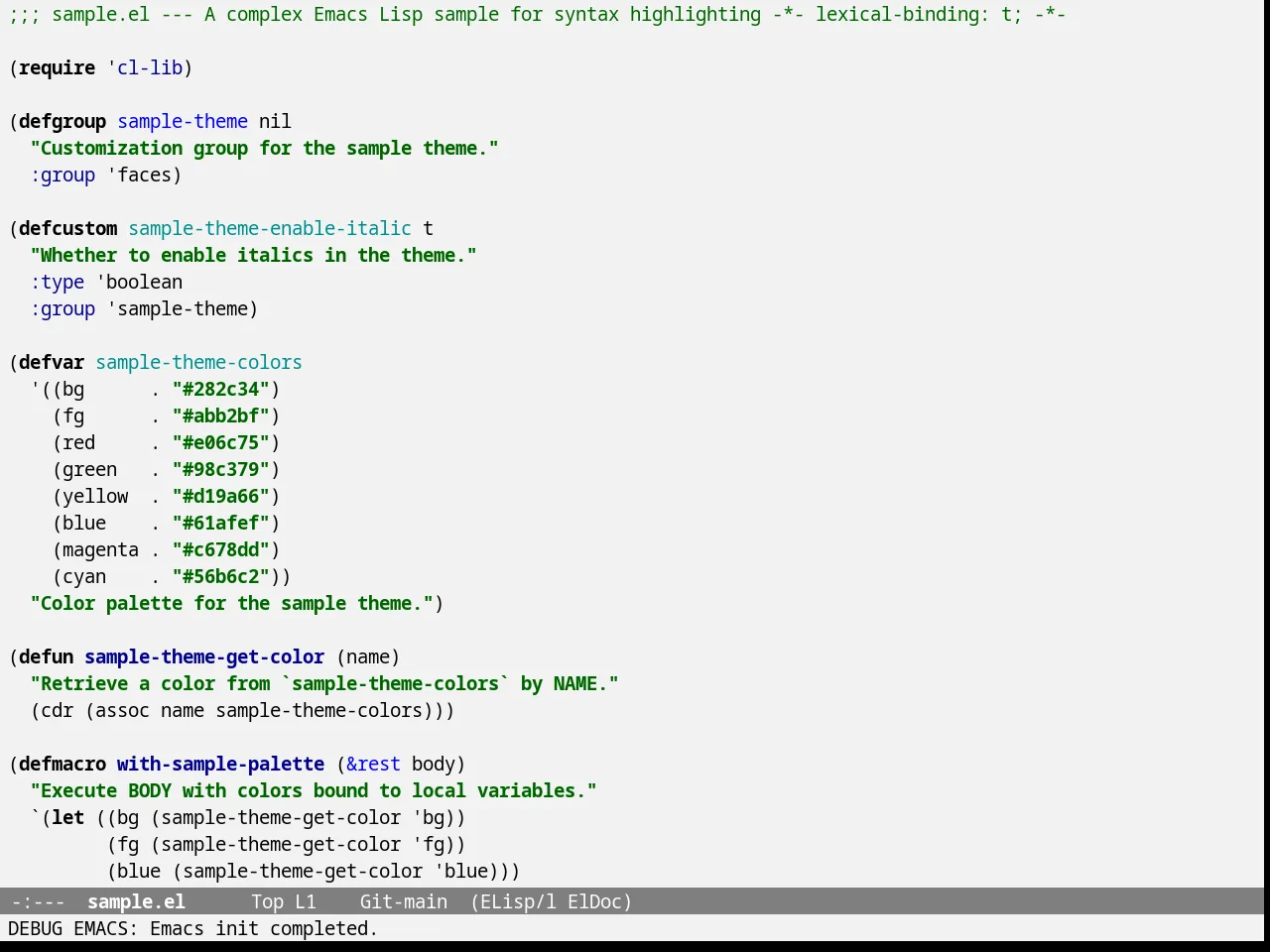This screenshot has width=1270, height=952.
Task: Click the 'cl-lib symbol
Action: click(x=145, y=67)
